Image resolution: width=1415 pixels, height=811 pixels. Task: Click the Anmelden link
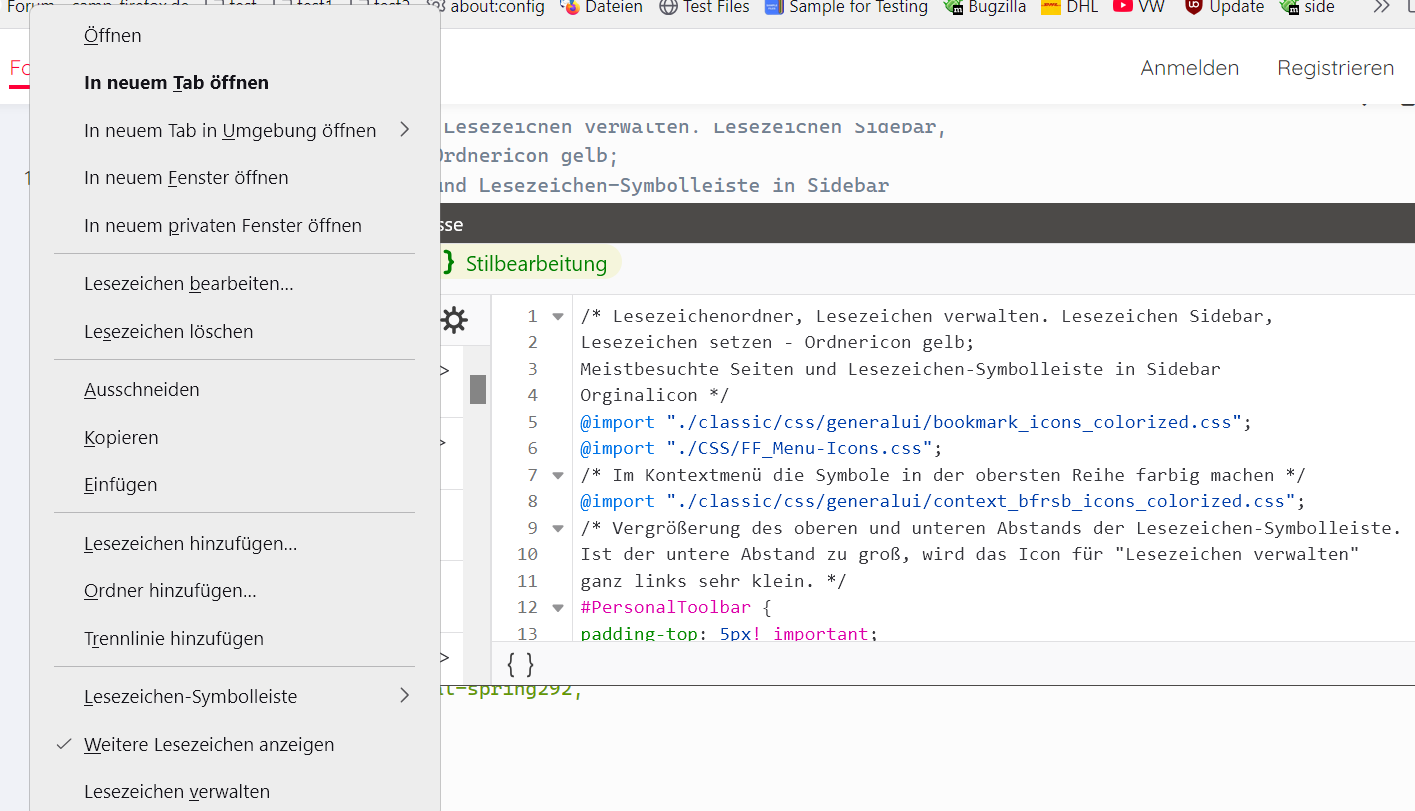click(1189, 68)
